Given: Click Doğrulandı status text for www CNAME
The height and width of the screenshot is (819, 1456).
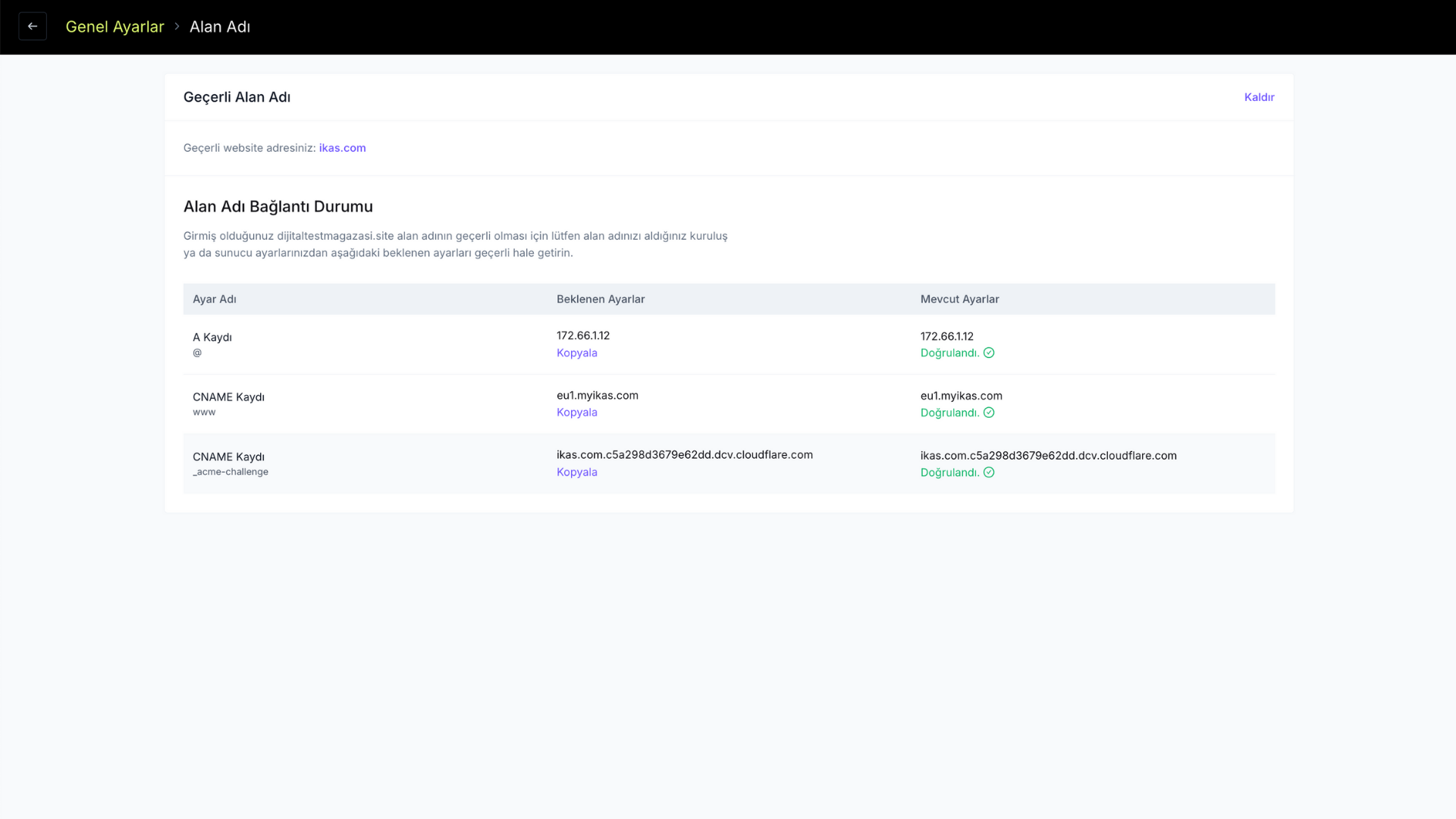Looking at the screenshot, I should click(x=949, y=413).
